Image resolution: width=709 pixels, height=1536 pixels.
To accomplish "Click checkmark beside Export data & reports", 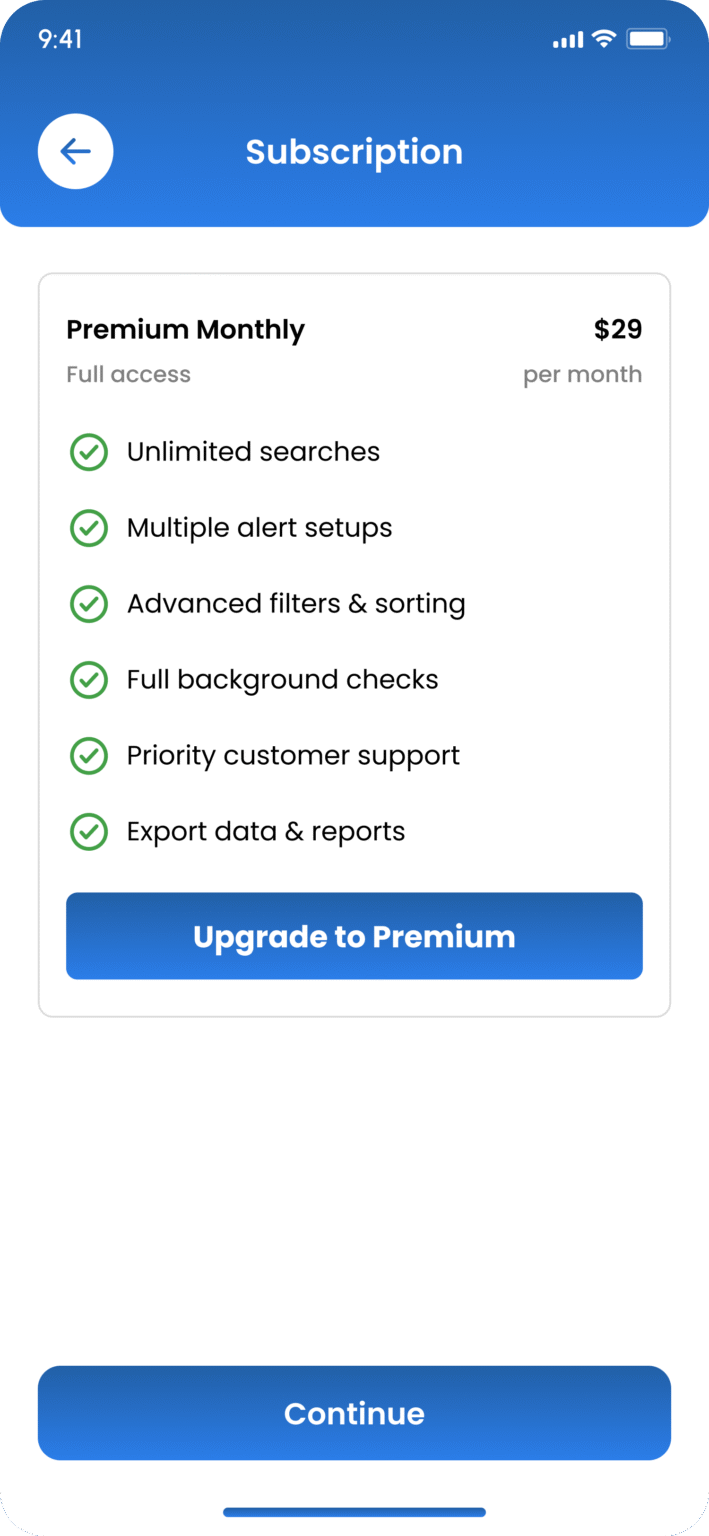I will click(89, 832).
